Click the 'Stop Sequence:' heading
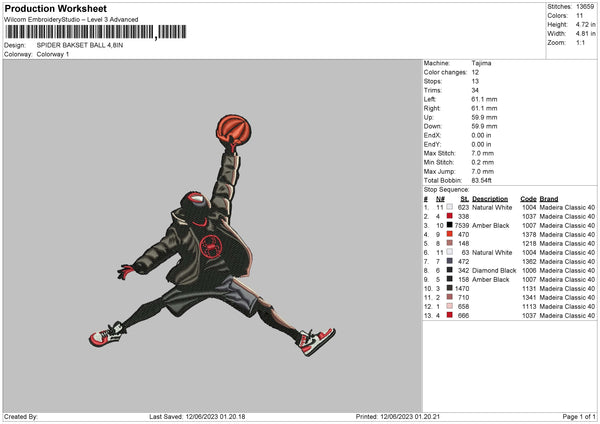This screenshot has height=424, width=600. click(x=446, y=189)
